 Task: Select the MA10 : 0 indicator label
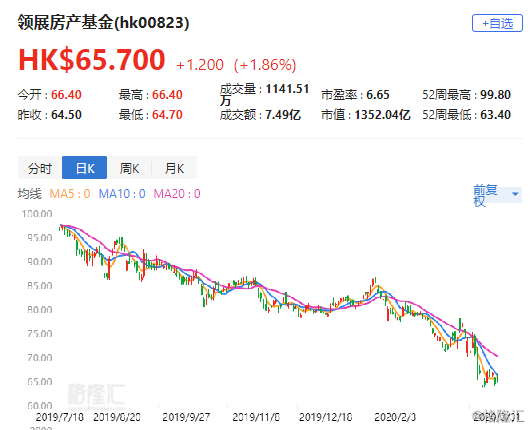point(122,194)
